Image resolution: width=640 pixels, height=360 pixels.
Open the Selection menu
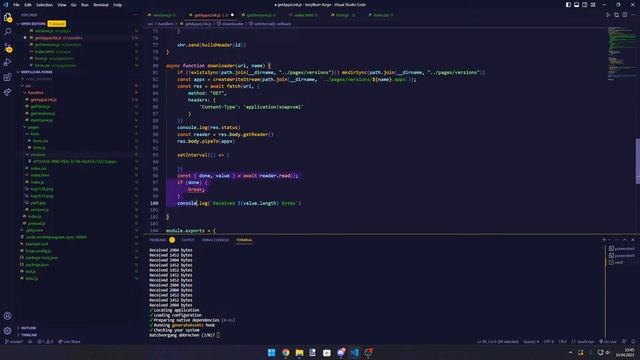point(44,5)
